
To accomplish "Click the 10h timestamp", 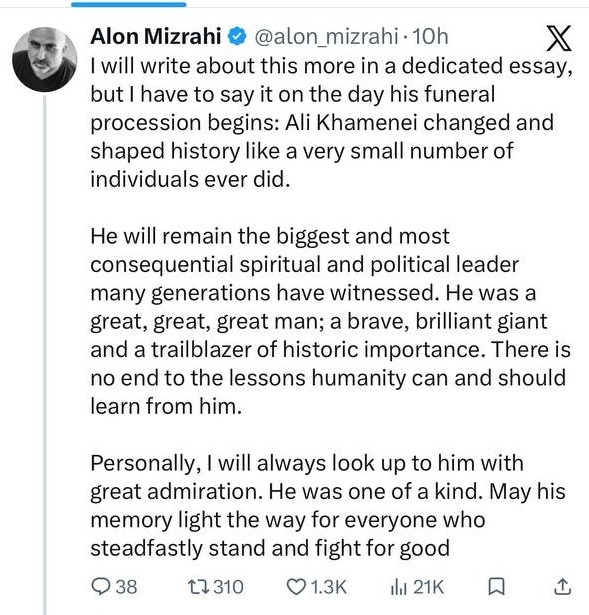I will [430, 36].
